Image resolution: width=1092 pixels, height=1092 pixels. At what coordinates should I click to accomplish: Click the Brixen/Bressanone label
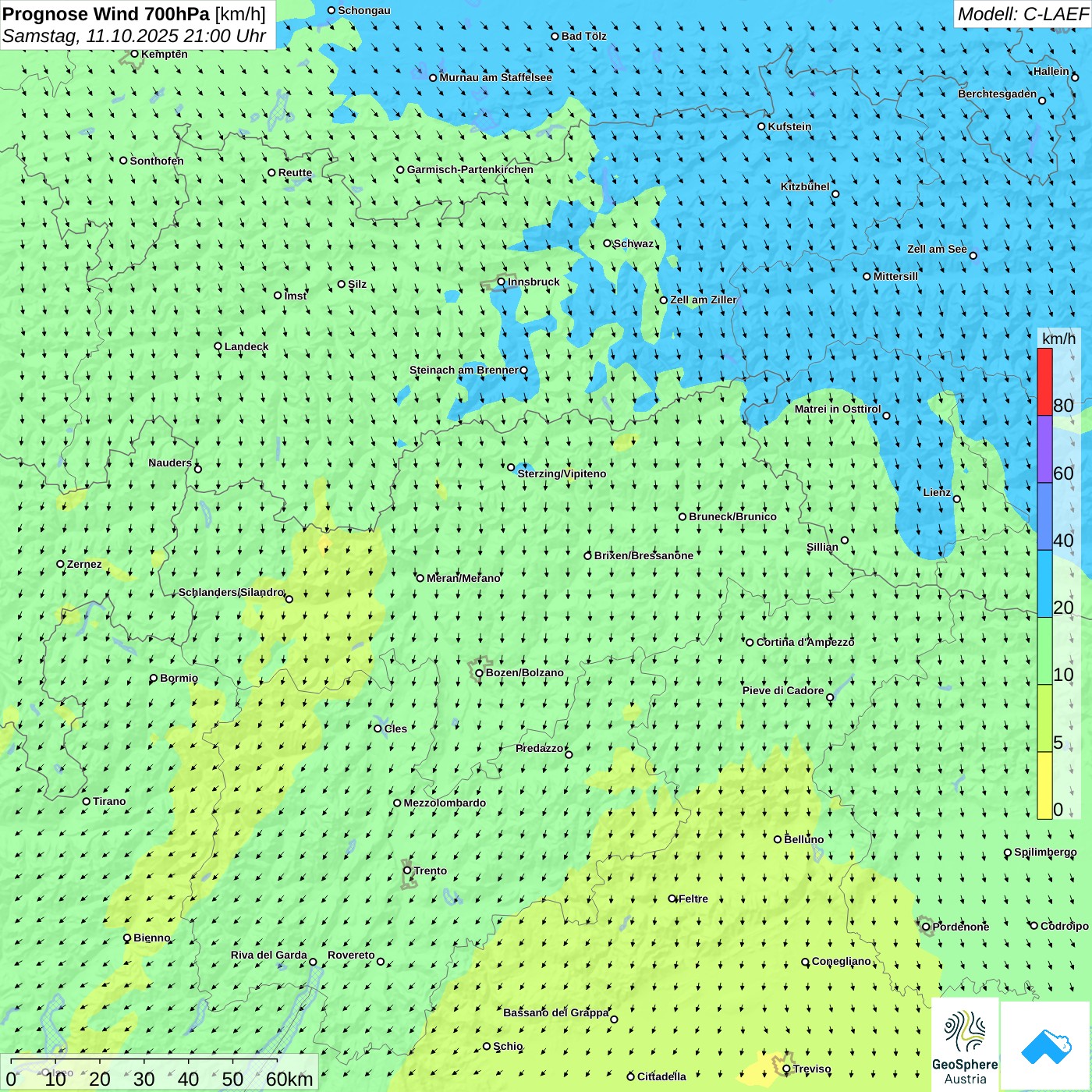(x=643, y=555)
